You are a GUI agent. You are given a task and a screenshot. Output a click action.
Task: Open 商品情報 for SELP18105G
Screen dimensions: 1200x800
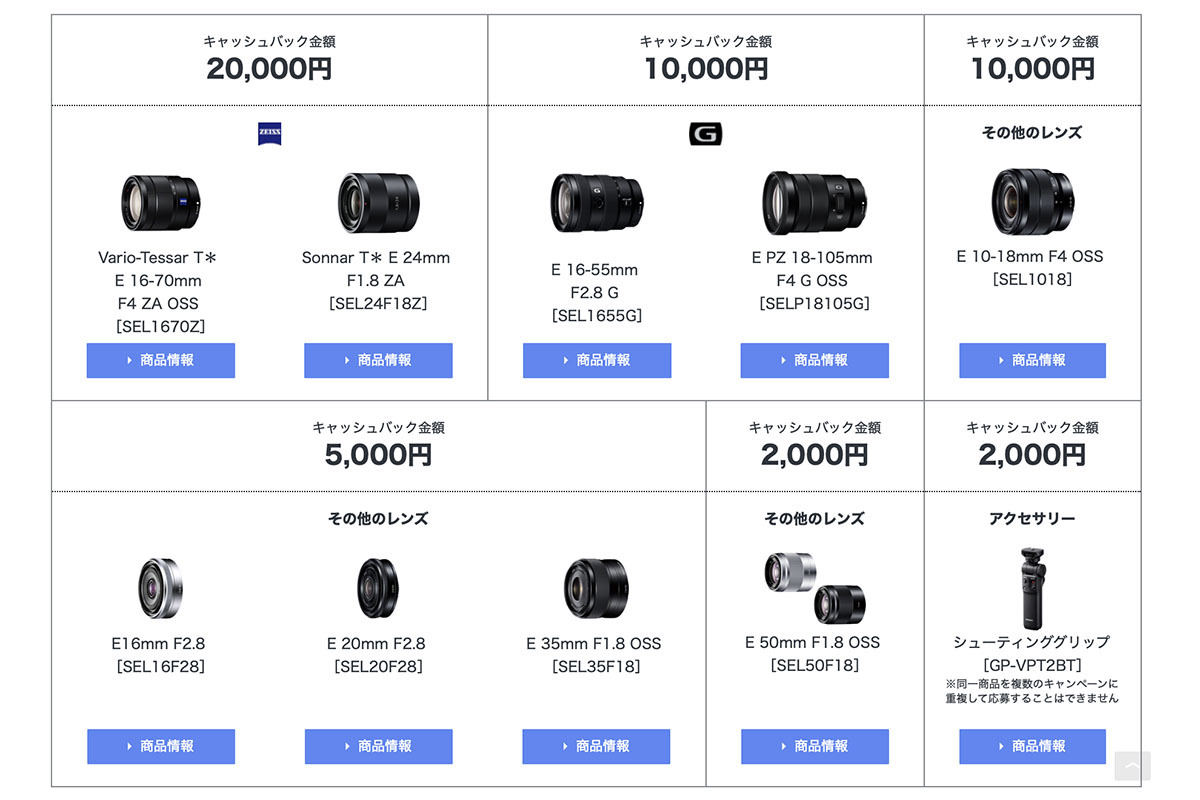click(x=814, y=360)
